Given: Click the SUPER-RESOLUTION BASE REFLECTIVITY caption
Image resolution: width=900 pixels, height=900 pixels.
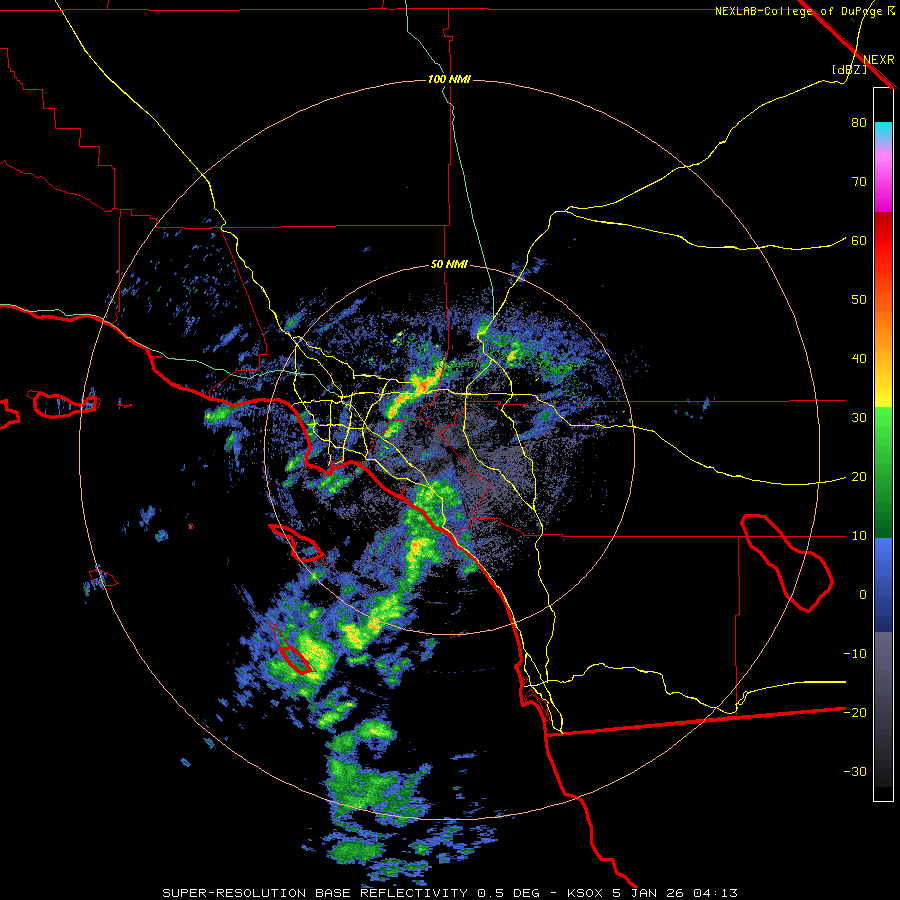Looking at the screenshot, I should [x=315, y=893].
